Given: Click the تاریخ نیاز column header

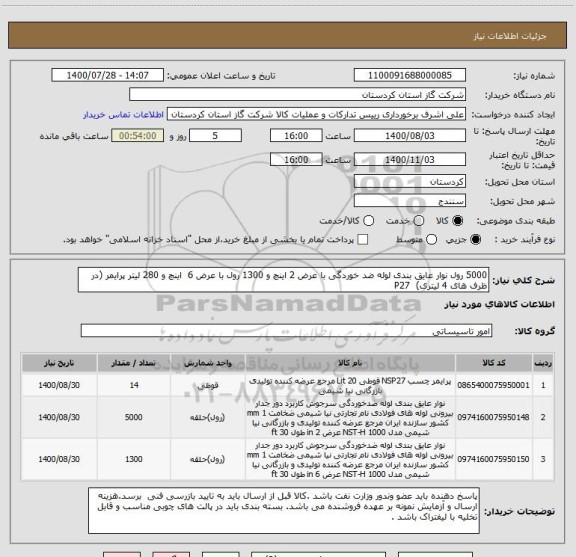Looking at the screenshot, I should [x=59, y=363].
